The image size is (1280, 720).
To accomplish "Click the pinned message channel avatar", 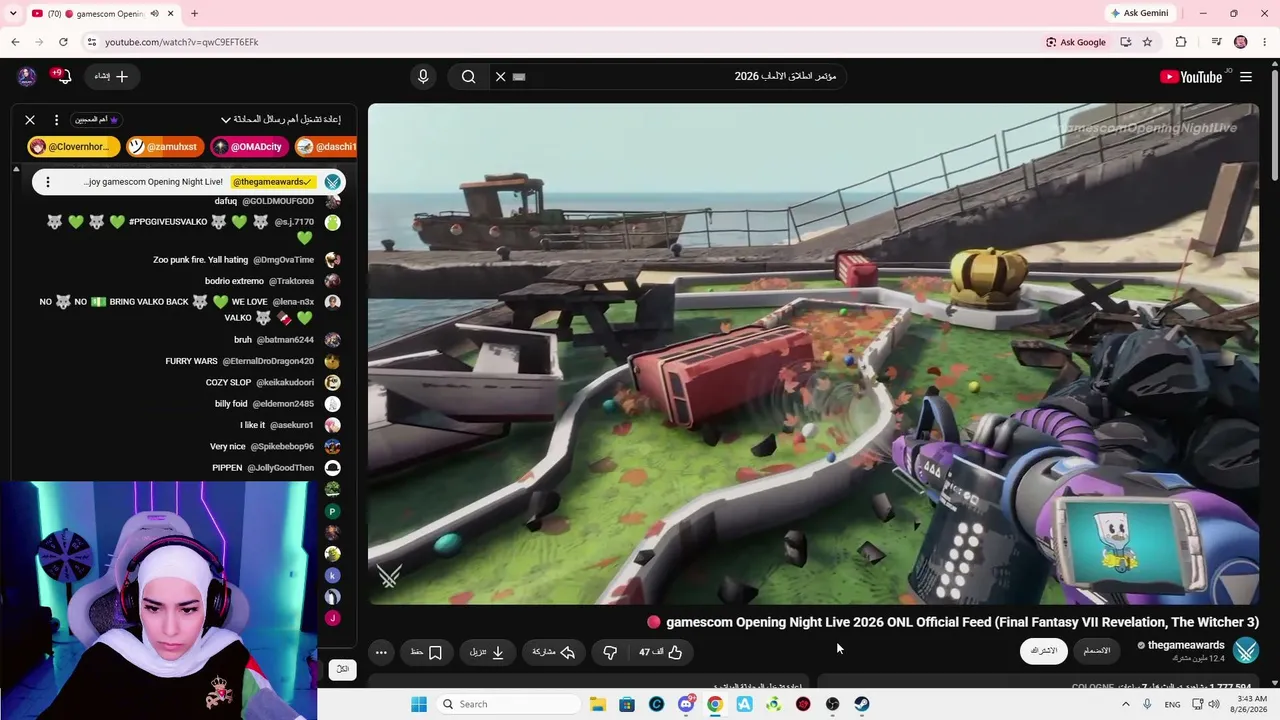I will (x=333, y=182).
